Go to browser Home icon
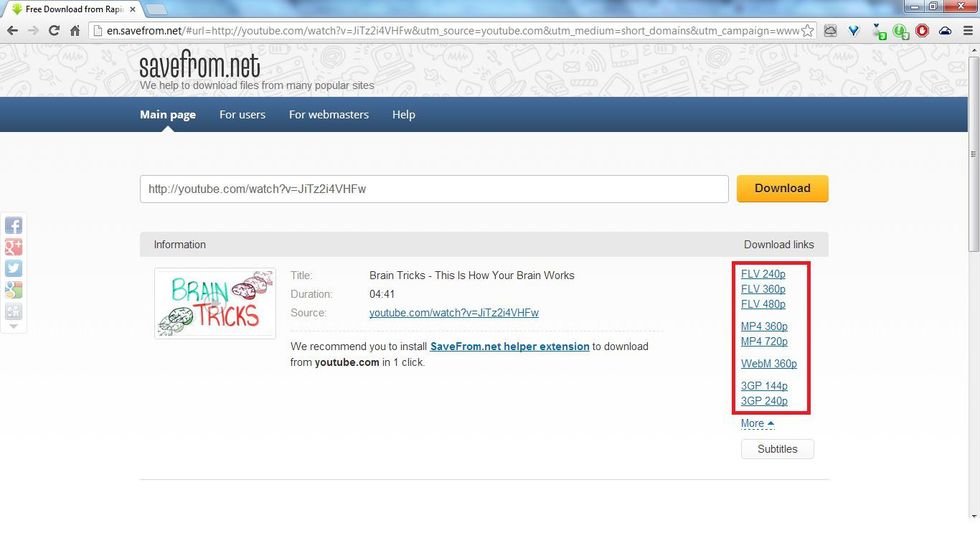980x551 pixels. 75,31
